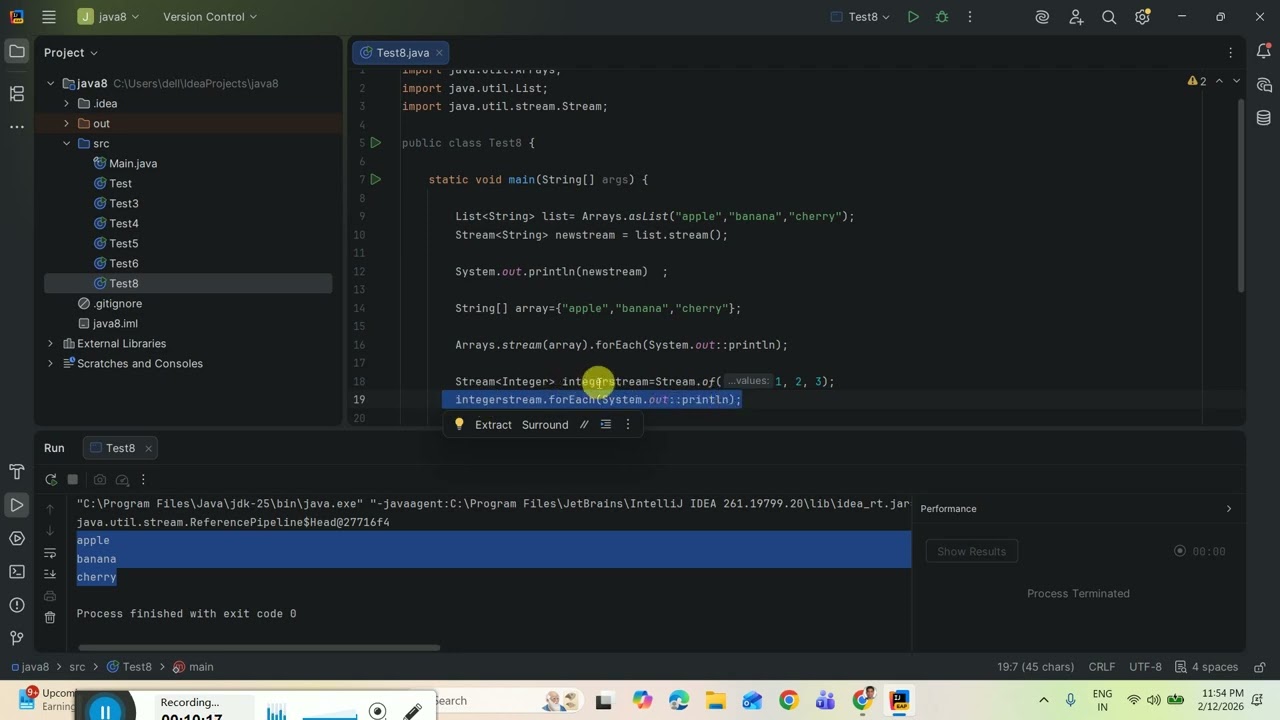Viewport: 1280px width, 720px height.
Task: Open Test5 in the project tree
Action: tap(124, 244)
